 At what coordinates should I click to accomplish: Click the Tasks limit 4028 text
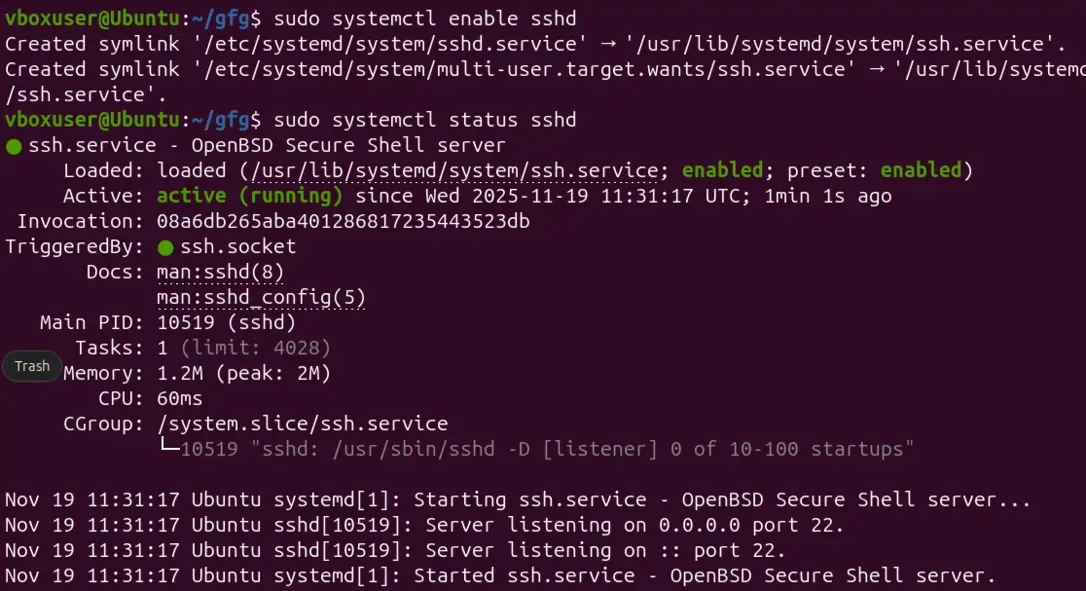point(256,347)
